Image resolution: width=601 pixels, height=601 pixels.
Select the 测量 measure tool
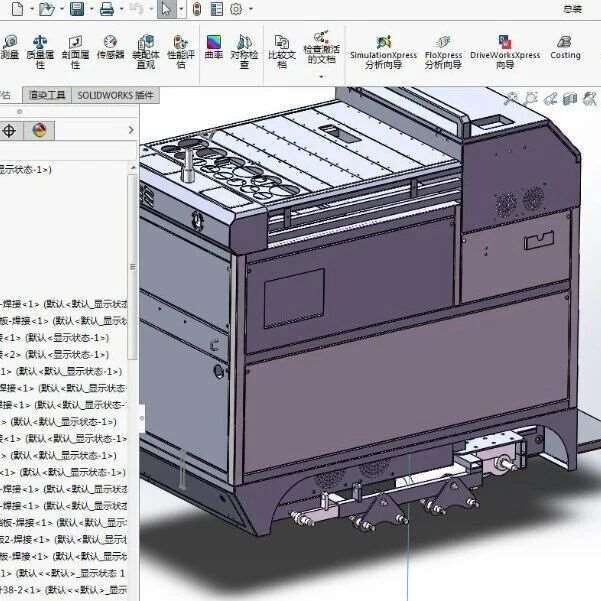click(x=9, y=48)
